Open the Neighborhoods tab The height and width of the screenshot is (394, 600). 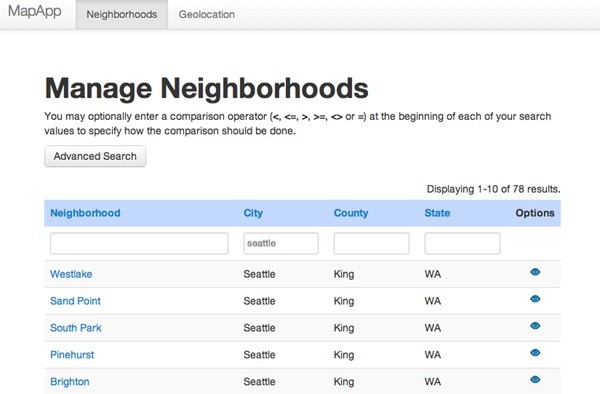[122, 15]
